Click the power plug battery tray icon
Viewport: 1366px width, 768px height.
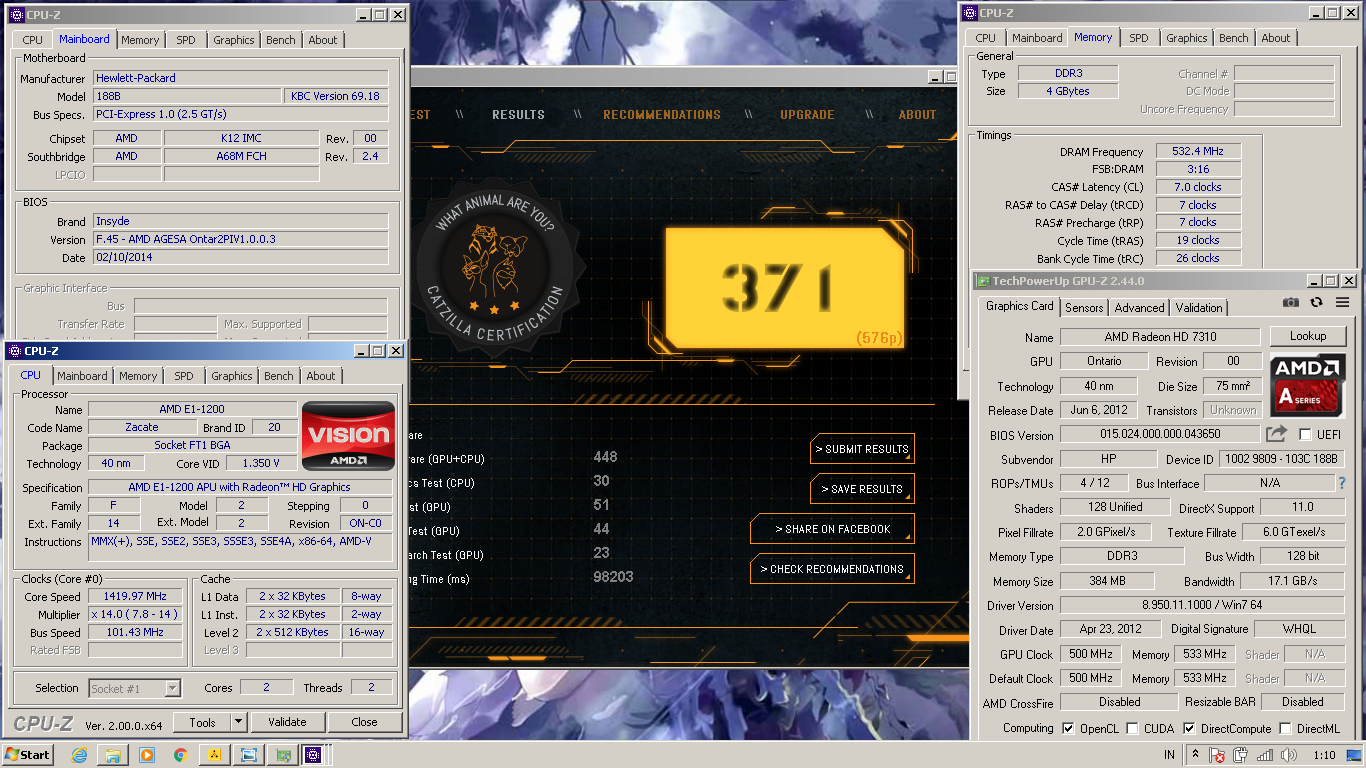[x=1242, y=755]
